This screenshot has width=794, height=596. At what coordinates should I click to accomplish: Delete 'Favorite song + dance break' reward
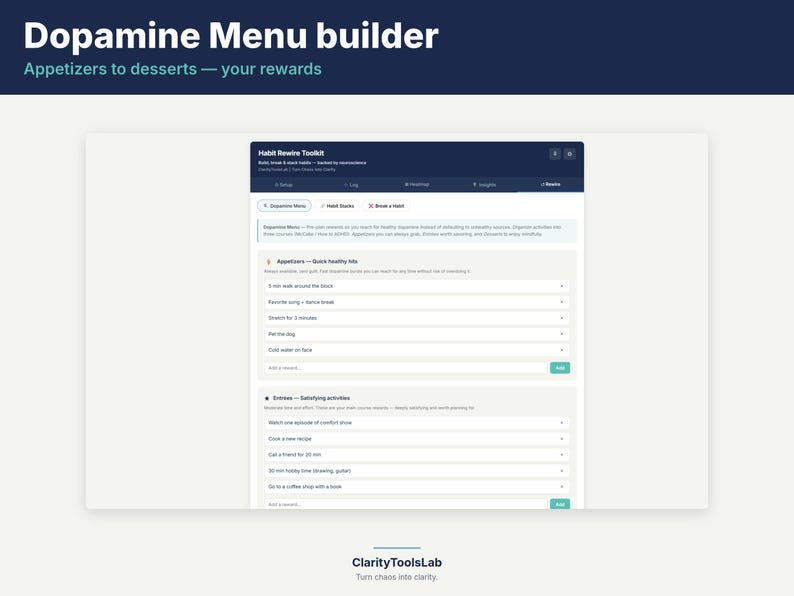562,302
